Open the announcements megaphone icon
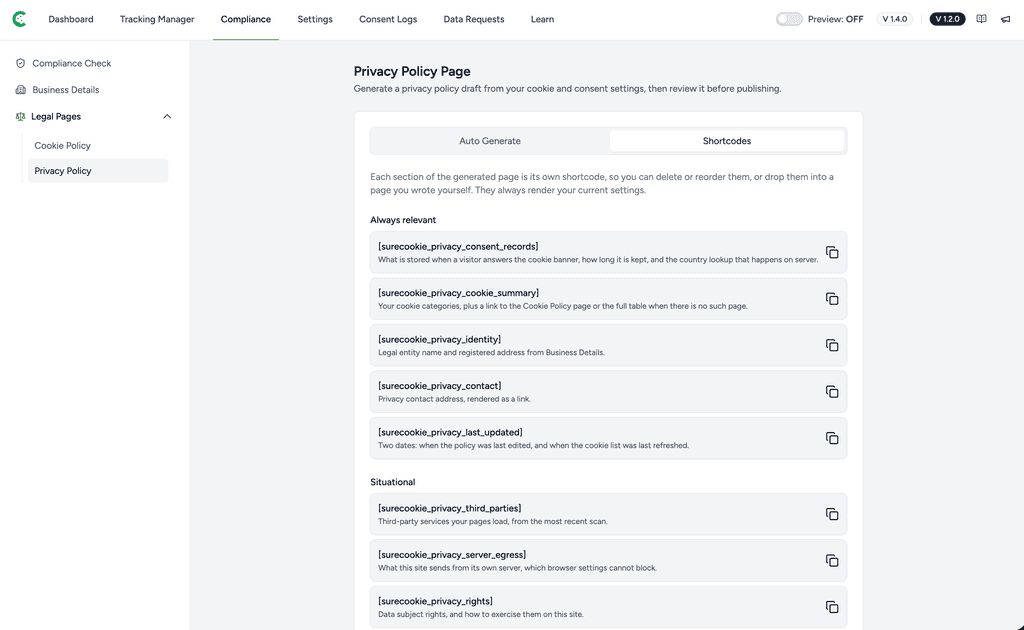Image resolution: width=1024 pixels, height=630 pixels. point(1006,19)
